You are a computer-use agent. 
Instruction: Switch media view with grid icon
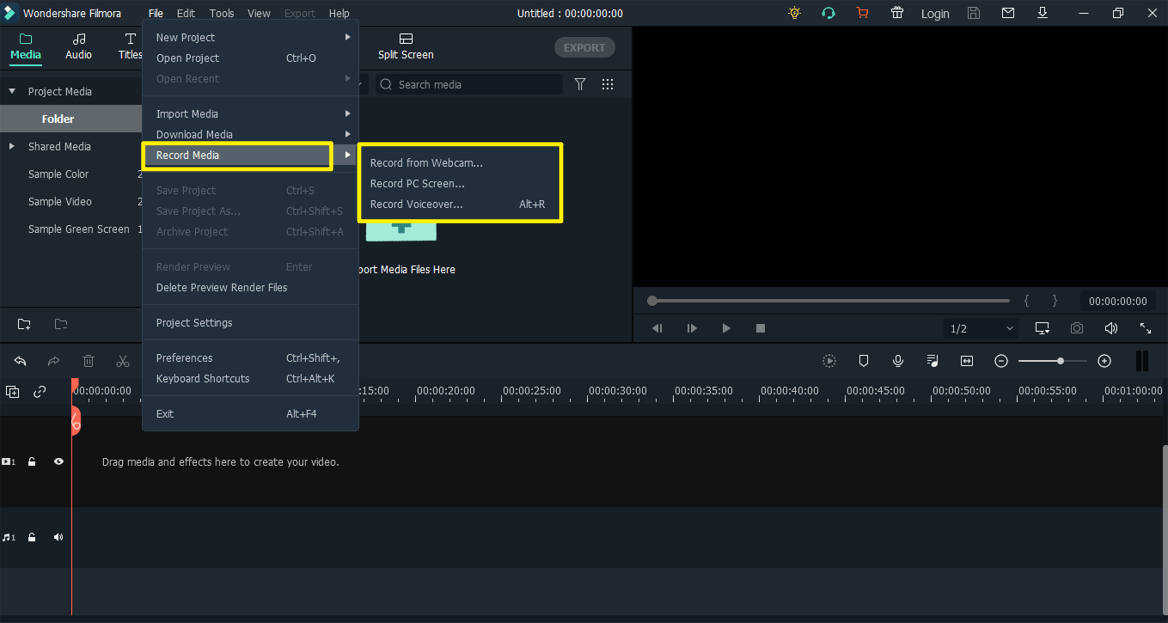tap(608, 84)
